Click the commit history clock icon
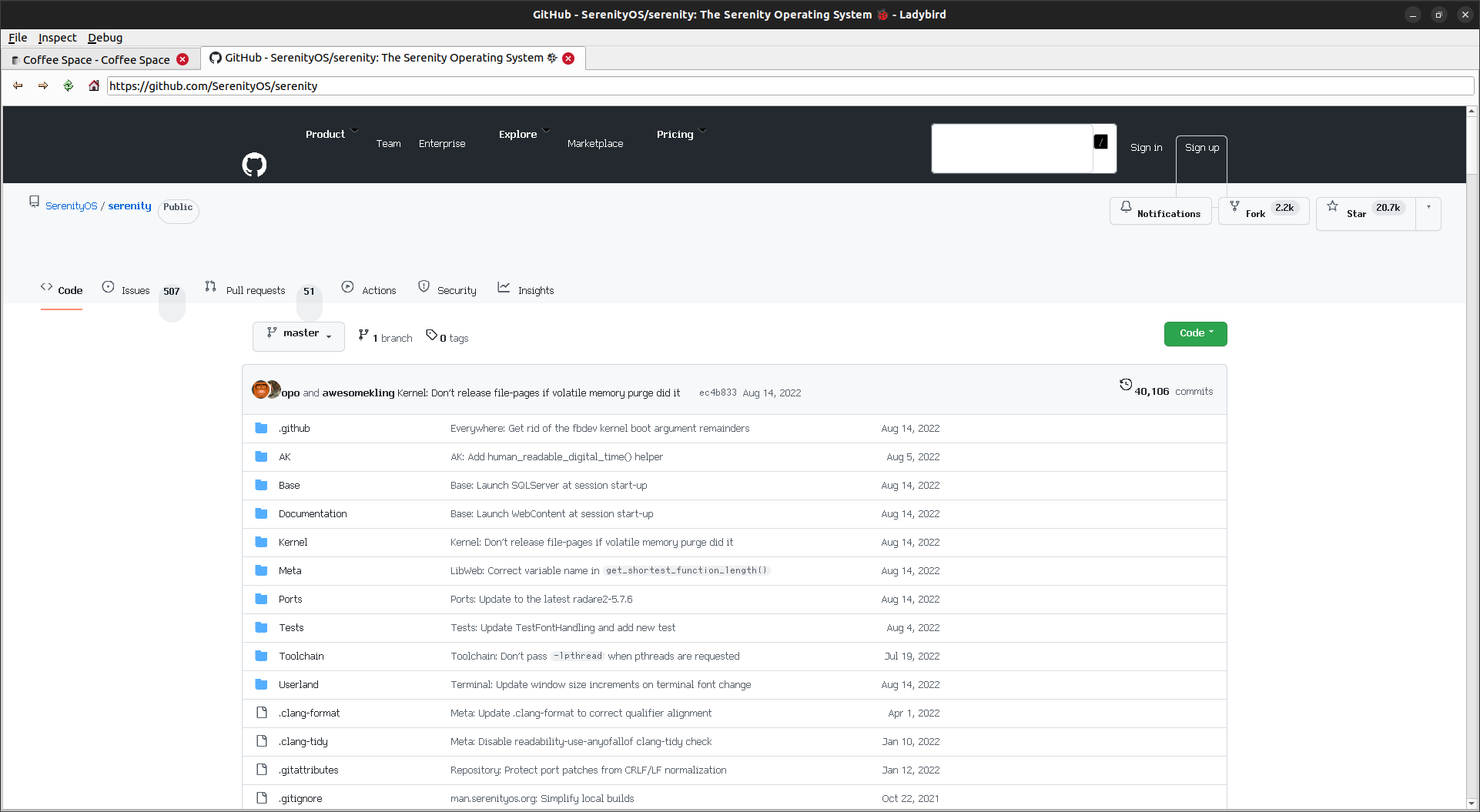 click(x=1126, y=385)
